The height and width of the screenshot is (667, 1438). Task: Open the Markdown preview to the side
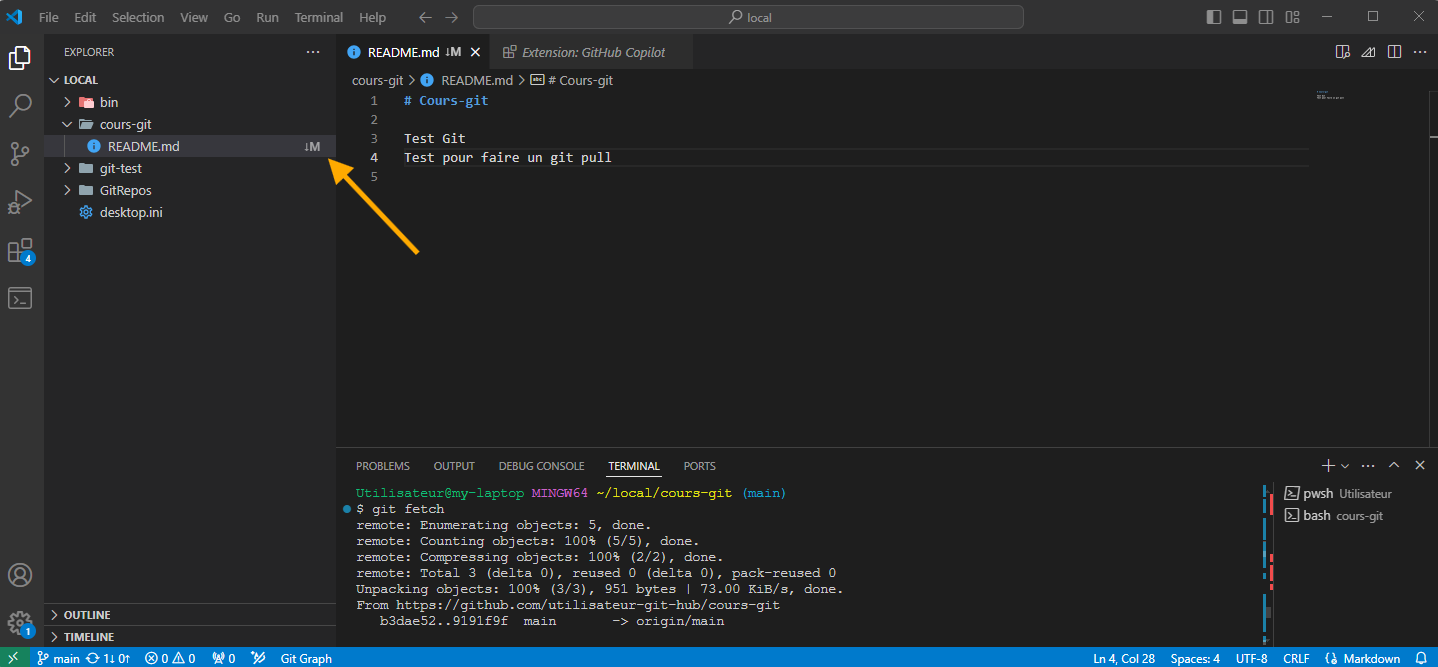1342,51
